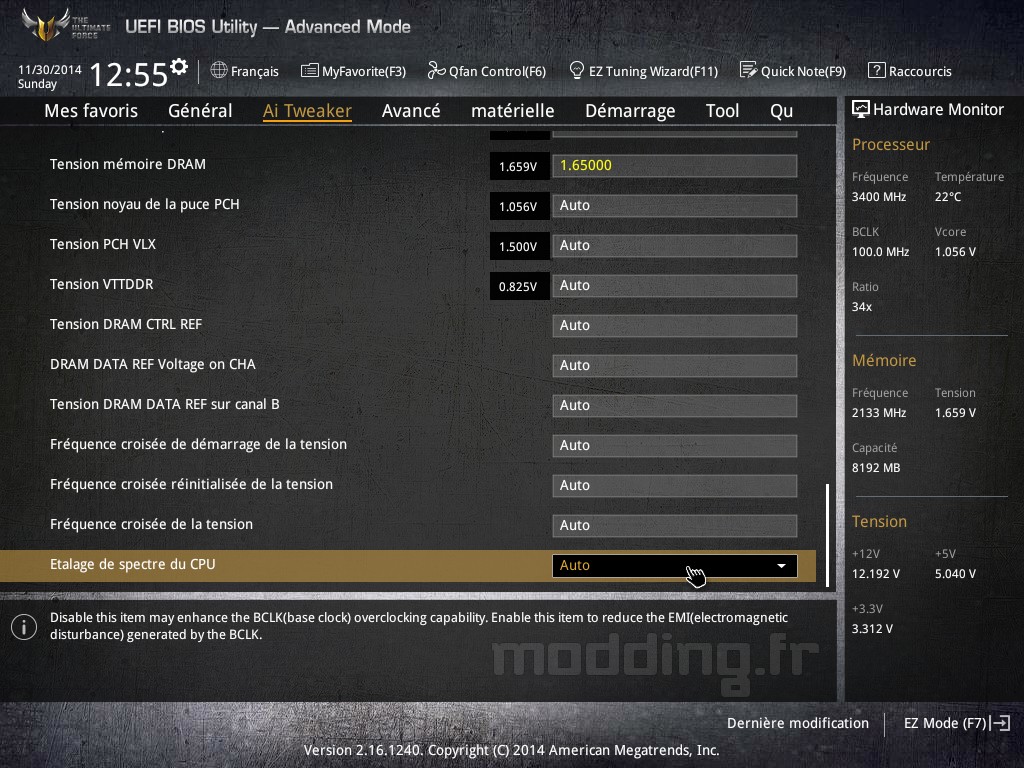The width and height of the screenshot is (1024, 768).
Task: Click the 34x ratio value
Action: click(x=861, y=306)
